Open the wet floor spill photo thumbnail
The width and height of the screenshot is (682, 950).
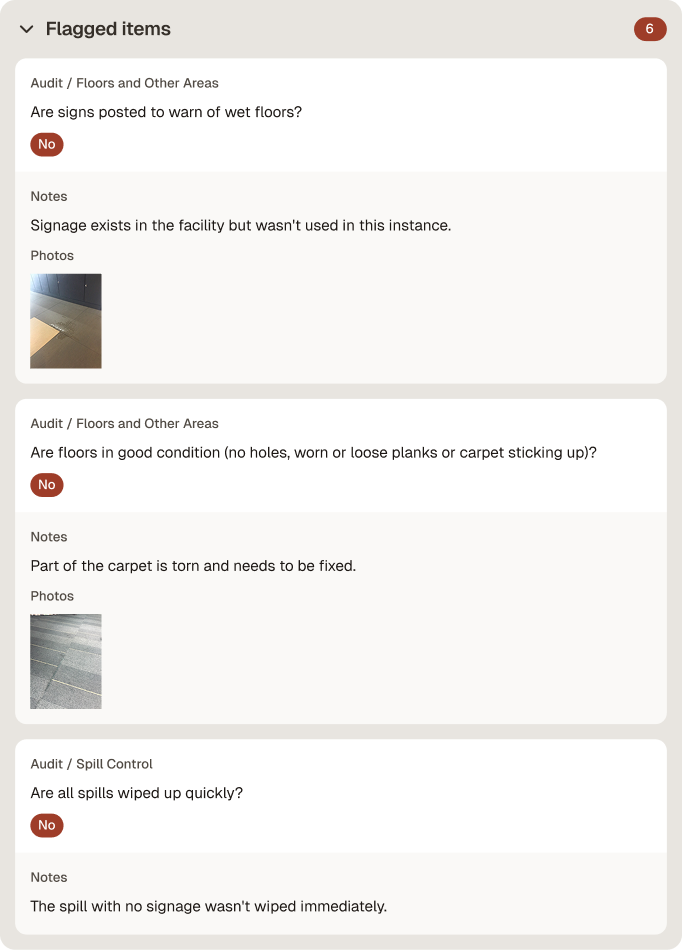coord(66,321)
